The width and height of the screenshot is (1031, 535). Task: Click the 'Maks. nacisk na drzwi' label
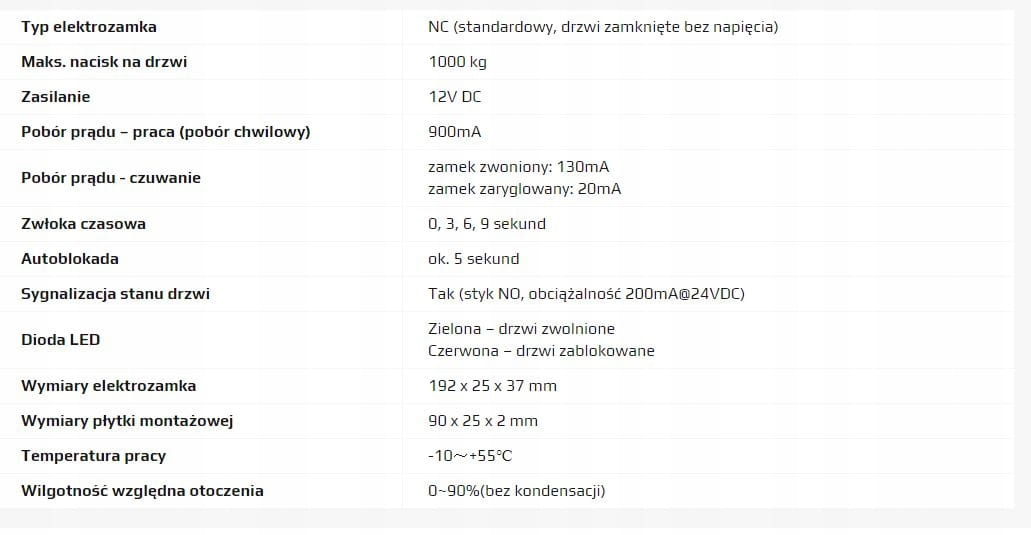pos(104,62)
